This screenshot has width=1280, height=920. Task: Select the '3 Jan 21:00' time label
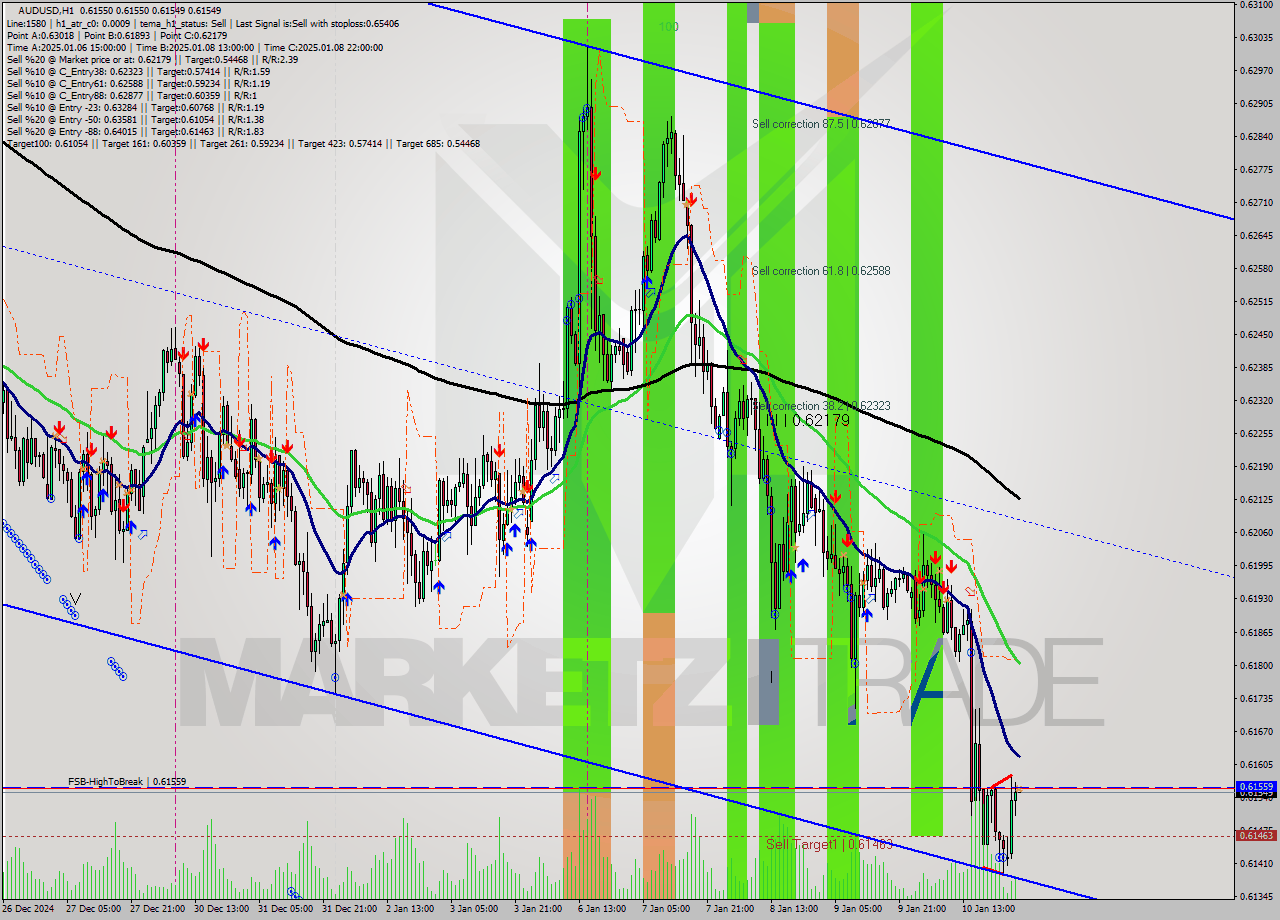(538, 909)
